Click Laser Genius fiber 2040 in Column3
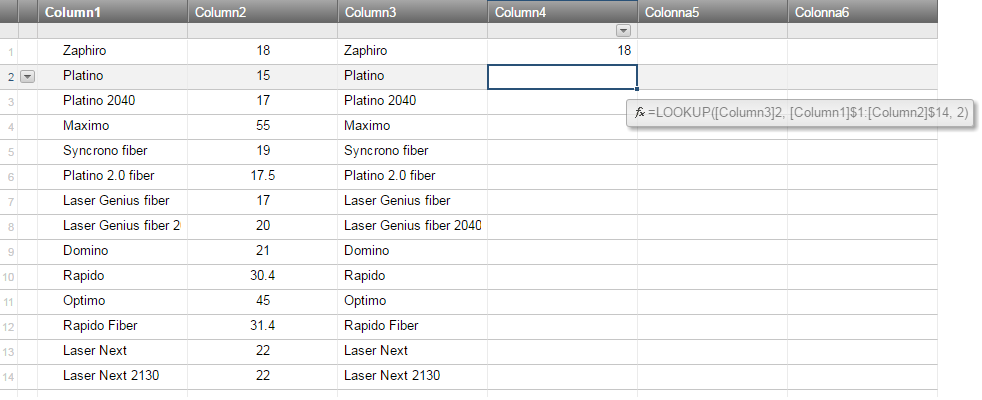Image resolution: width=982 pixels, height=400 pixels. [x=413, y=226]
